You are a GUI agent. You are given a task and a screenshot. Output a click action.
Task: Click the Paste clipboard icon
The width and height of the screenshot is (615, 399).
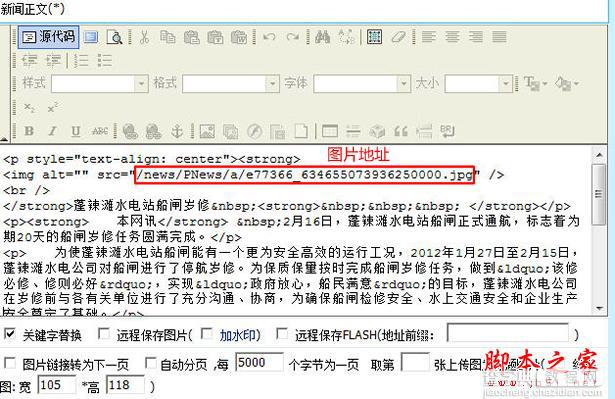191,37
